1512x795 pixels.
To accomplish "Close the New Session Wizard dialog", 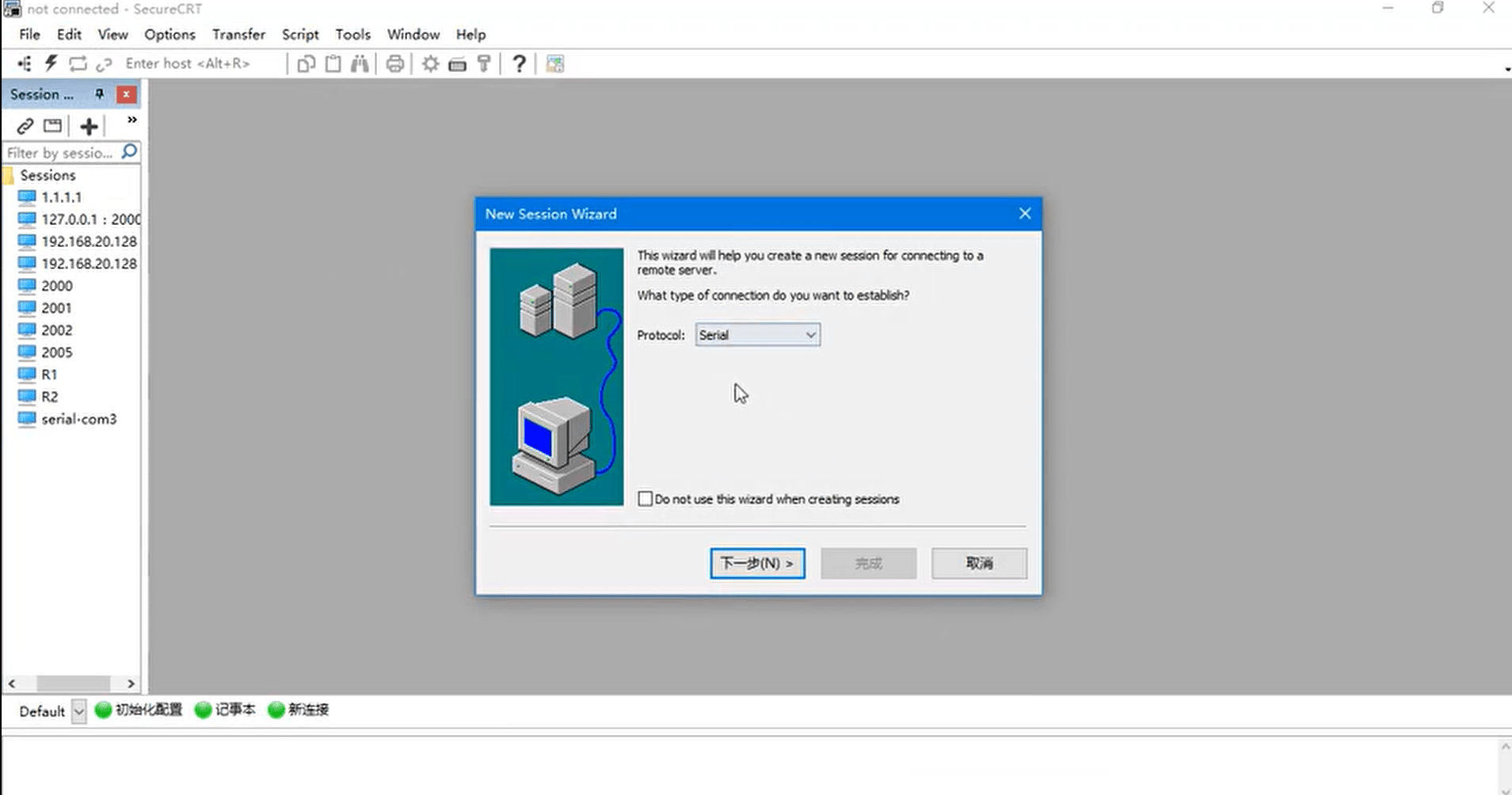I will click(1025, 214).
